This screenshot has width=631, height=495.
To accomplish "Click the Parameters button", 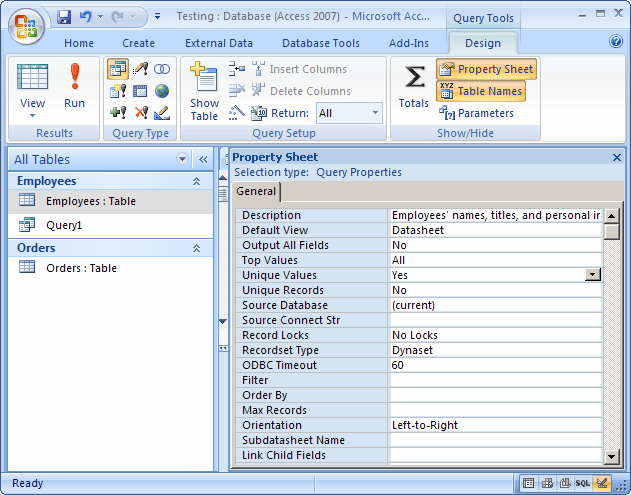I will click(476, 113).
